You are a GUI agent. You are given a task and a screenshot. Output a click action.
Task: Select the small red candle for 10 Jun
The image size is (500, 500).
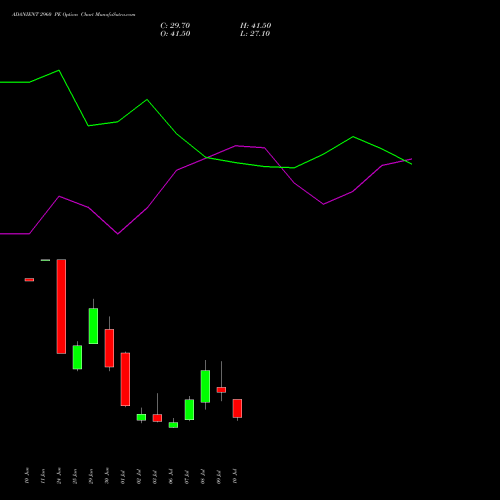coord(29,280)
